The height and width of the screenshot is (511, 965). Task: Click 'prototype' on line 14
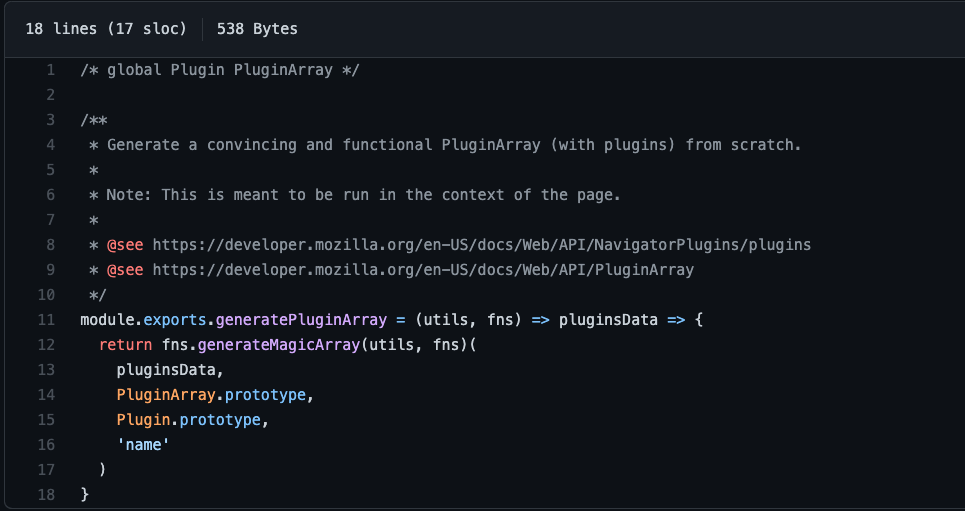point(265,395)
